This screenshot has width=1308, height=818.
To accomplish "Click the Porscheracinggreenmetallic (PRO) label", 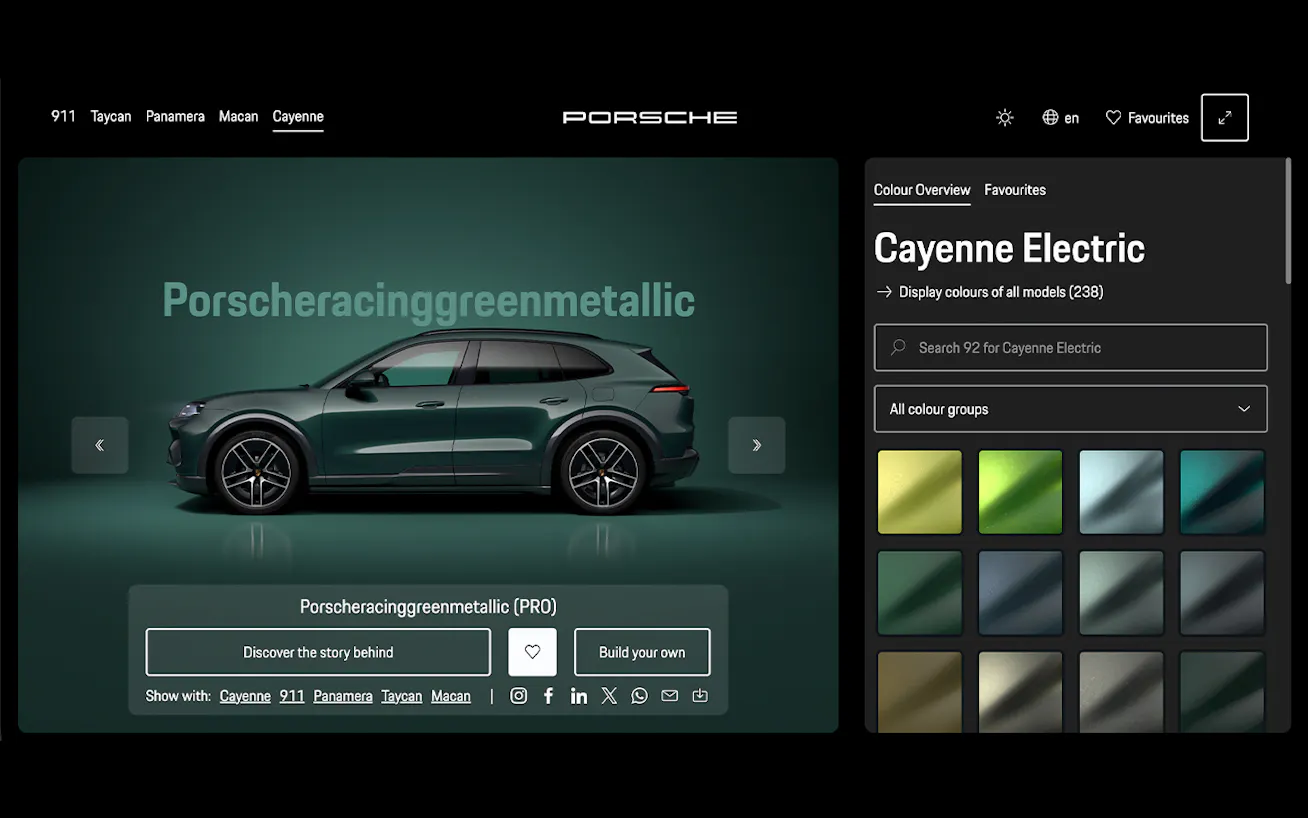I will [x=428, y=607].
